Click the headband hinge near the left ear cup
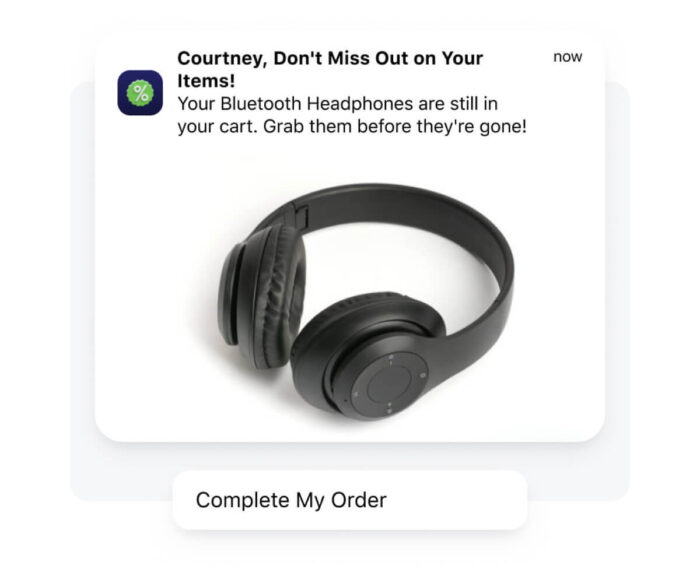The width and height of the screenshot is (700, 583). pyautogui.click(x=300, y=215)
